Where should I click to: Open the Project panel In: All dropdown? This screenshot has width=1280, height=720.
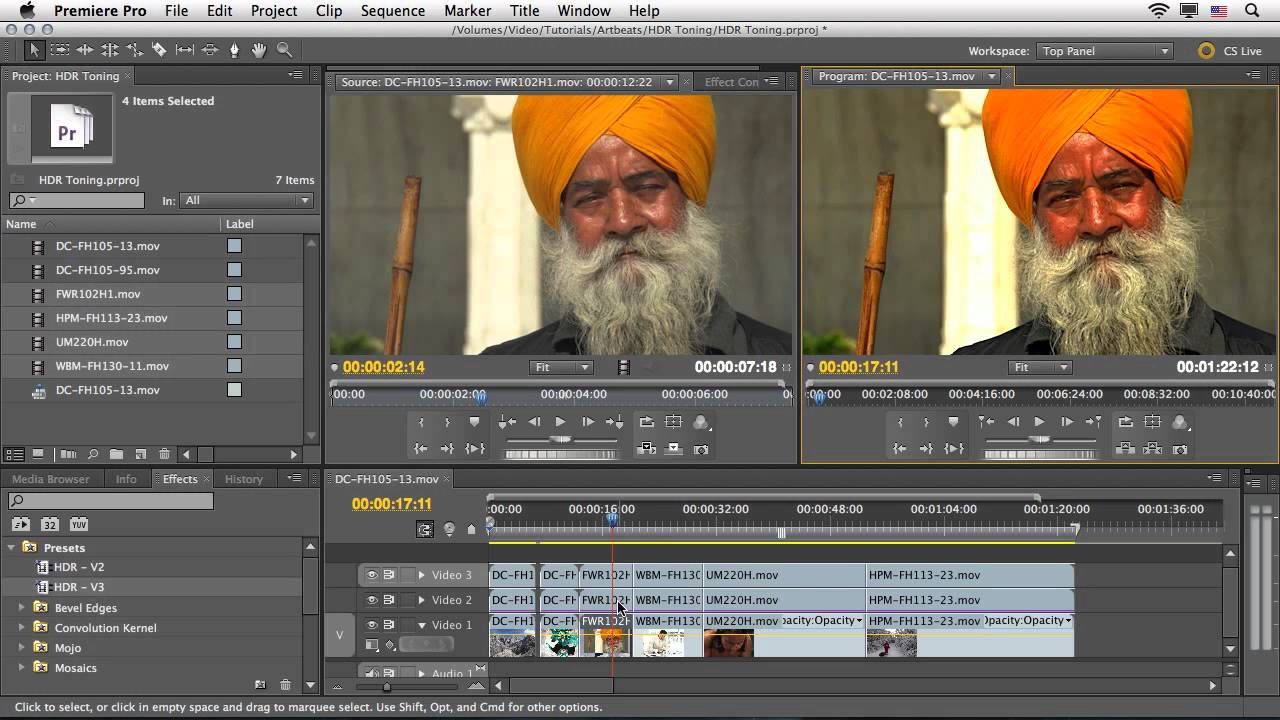pyautogui.click(x=247, y=200)
